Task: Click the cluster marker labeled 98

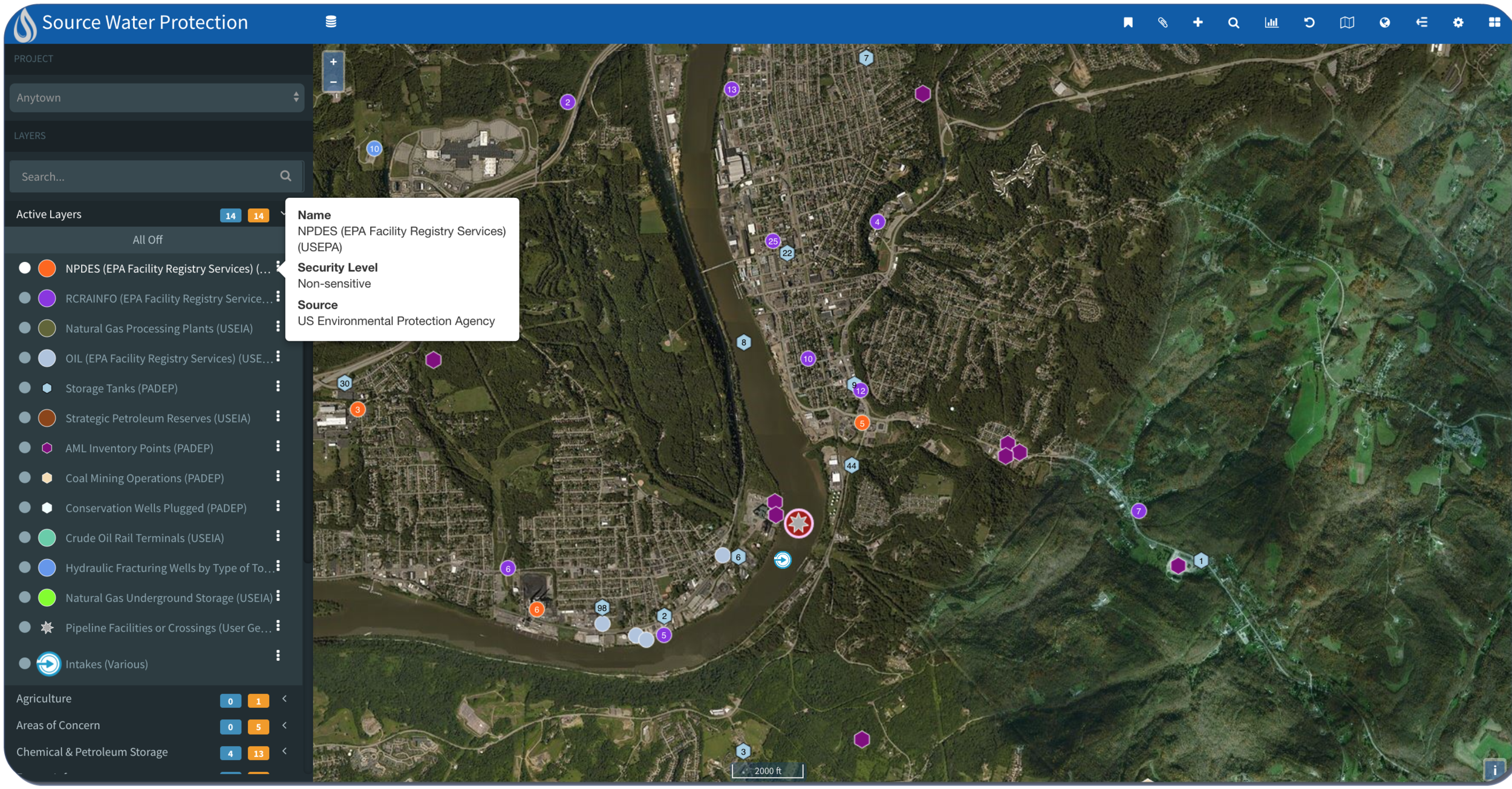Action: (x=602, y=608)
